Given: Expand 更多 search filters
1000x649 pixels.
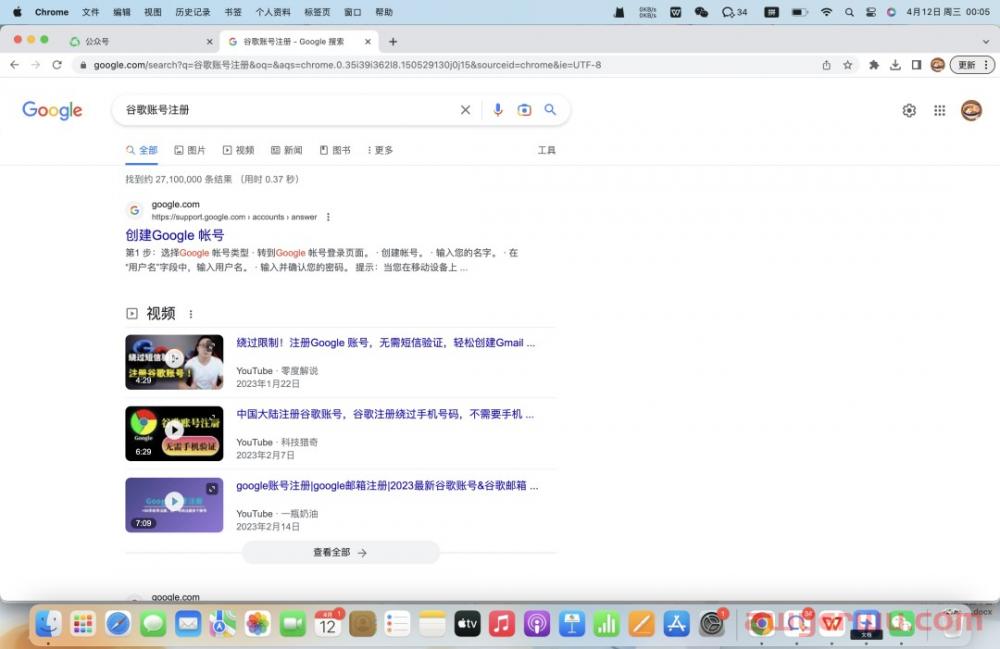Looking at the screenshot, I should click(x=380, y=150).
